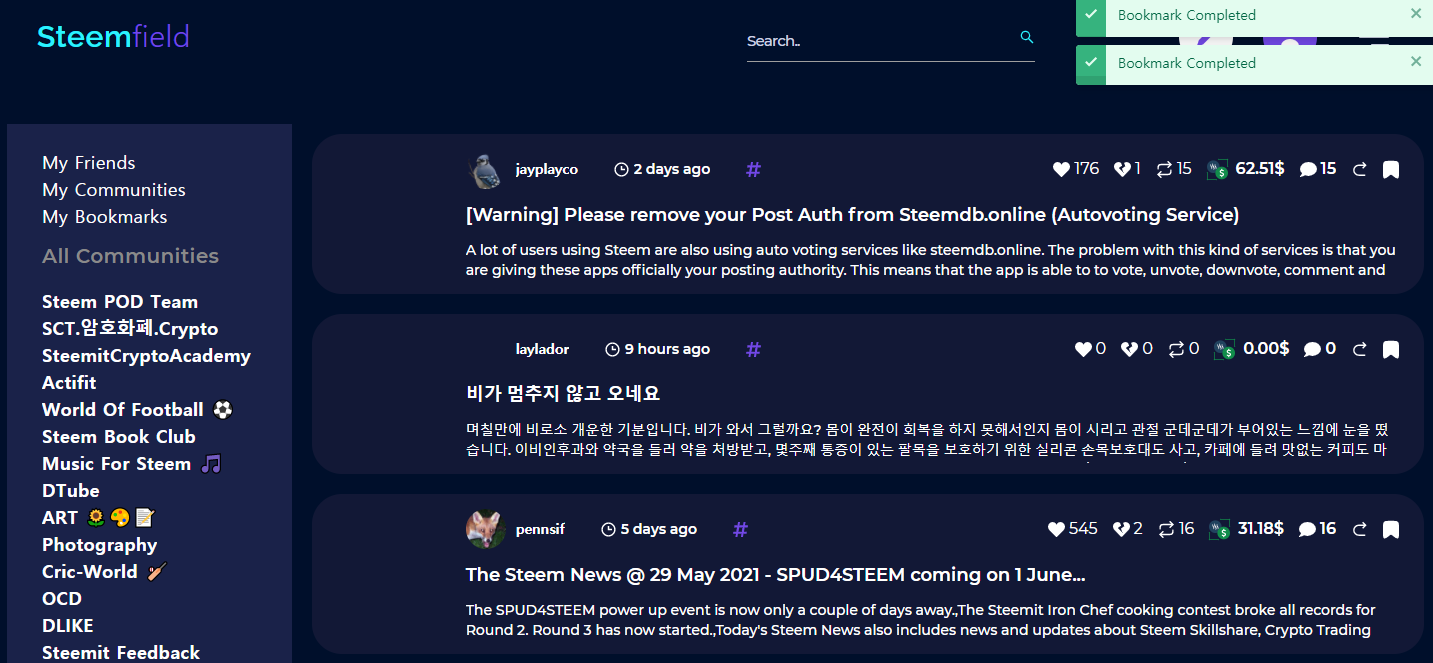Click 62.51$ payout value

click(x=1260, y=169)
